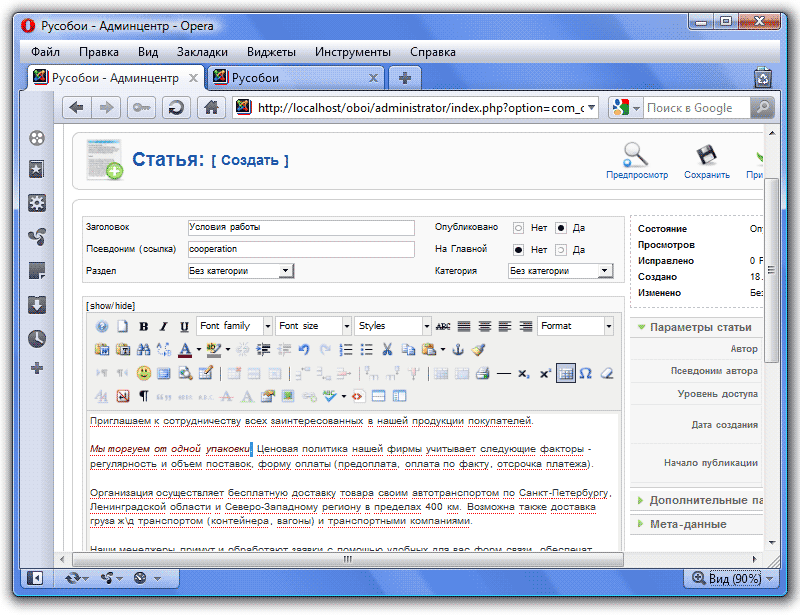Switch to the second Русобои tab
Viewport: 800px width, 616px height.
[295, 78]
